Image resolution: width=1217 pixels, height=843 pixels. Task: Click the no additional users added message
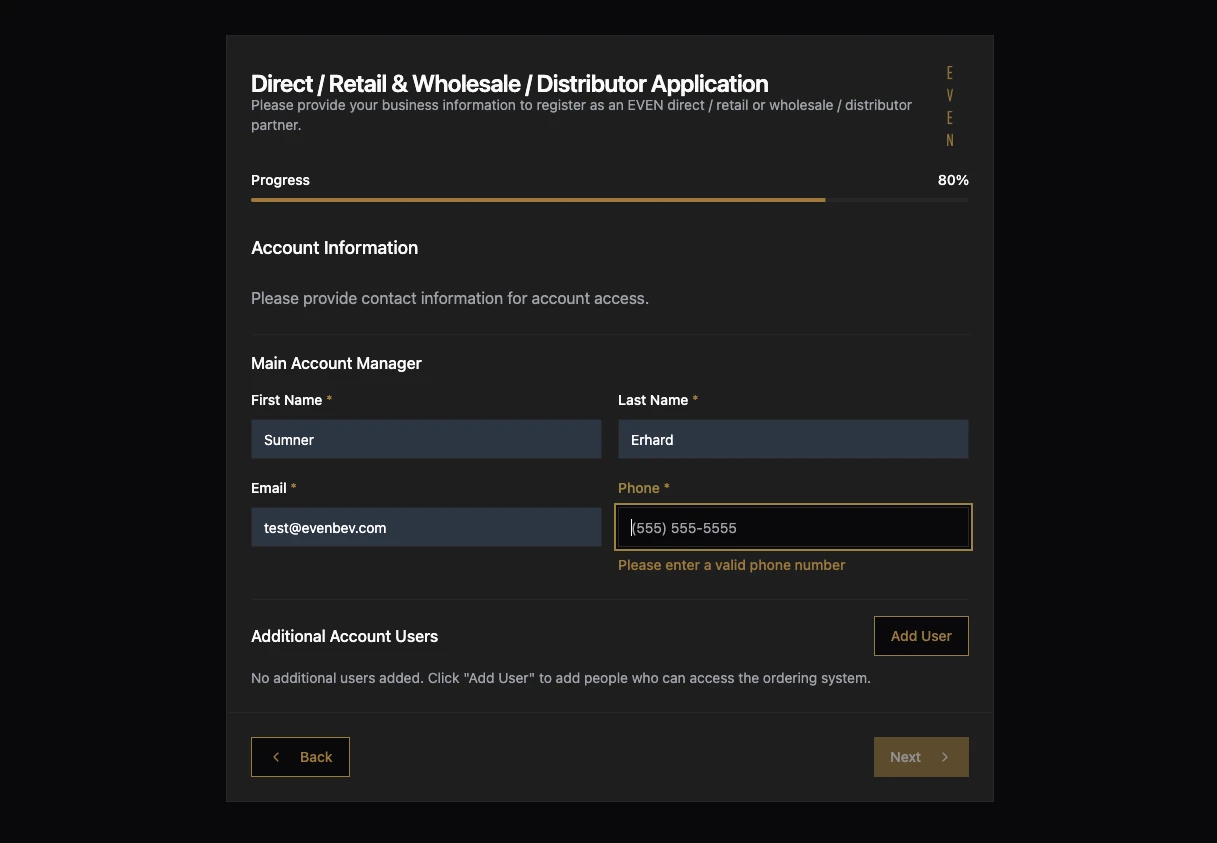[561, 678]
